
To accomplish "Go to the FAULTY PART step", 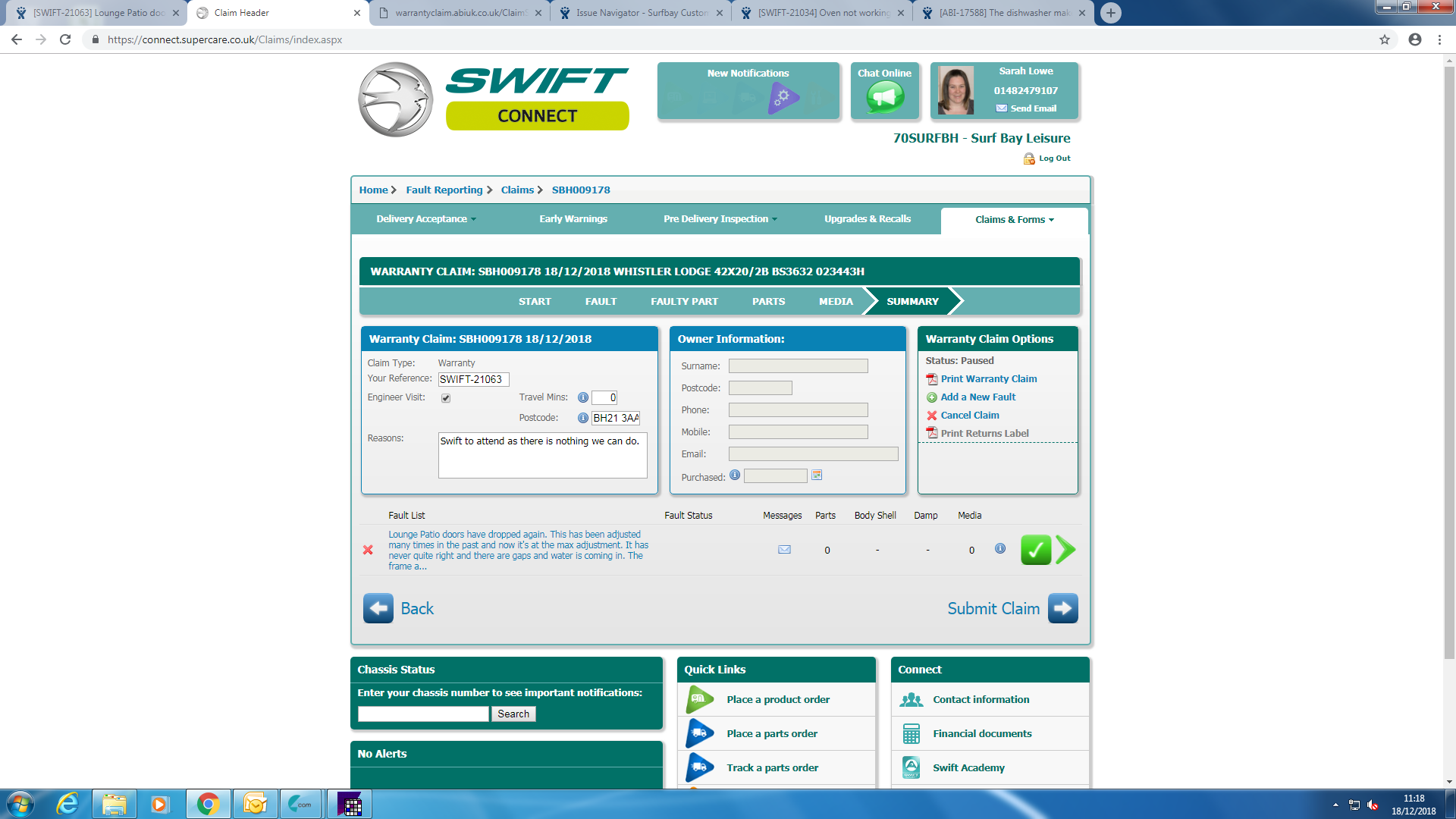I will click(x=684, y=301).
